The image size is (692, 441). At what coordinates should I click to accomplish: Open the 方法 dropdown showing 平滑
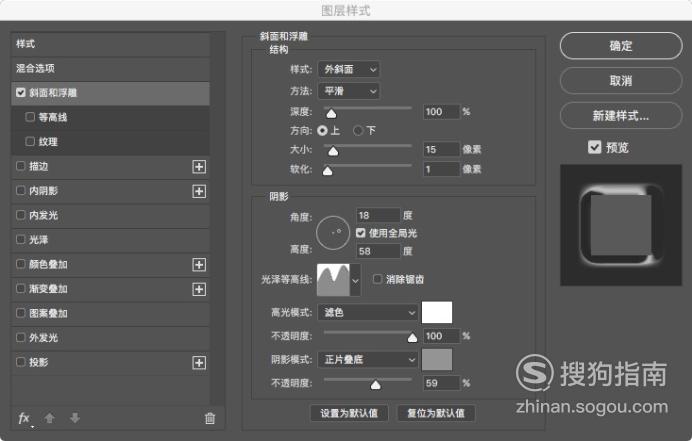coord(349,91)
